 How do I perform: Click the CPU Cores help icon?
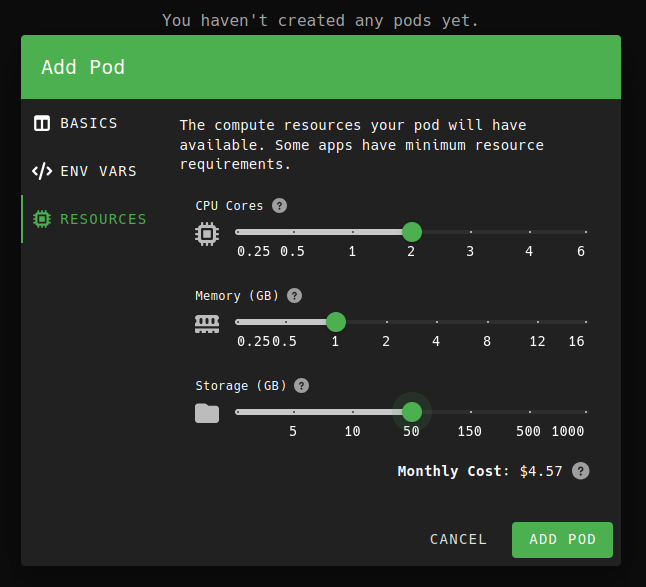[280, 206]
